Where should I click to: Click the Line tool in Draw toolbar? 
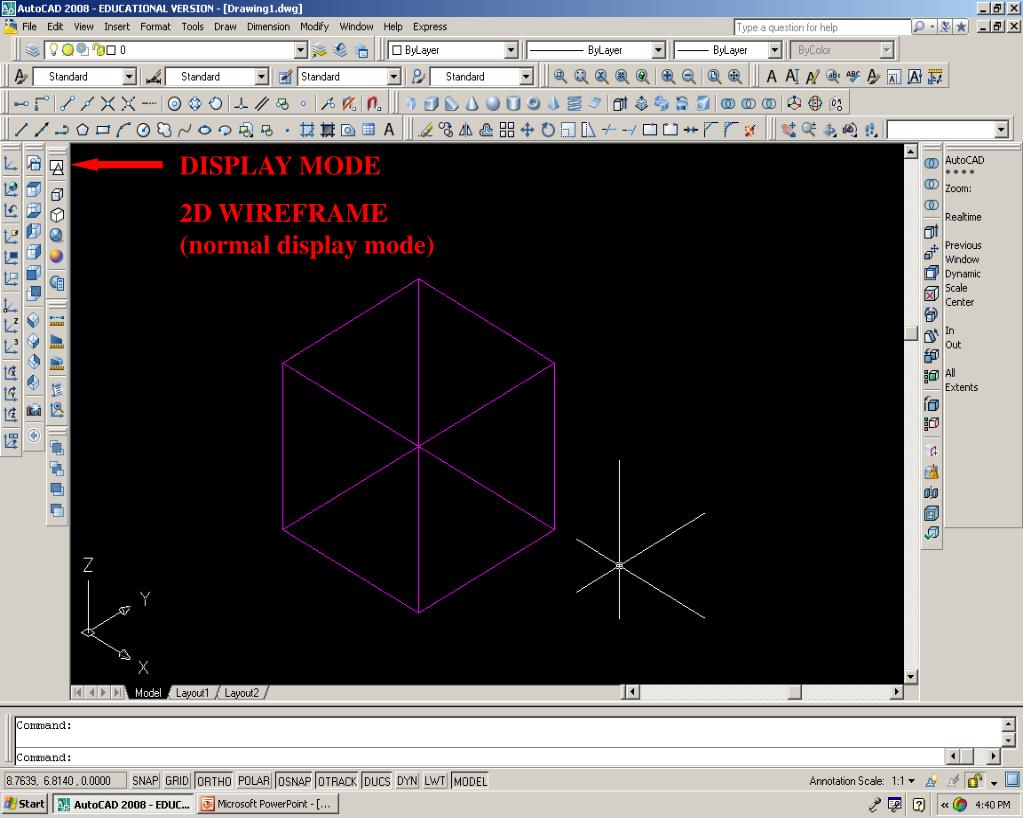point(21,129)
